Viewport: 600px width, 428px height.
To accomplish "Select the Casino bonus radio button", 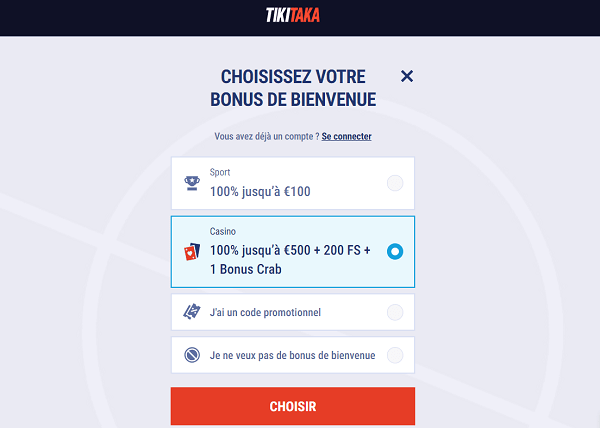I will (395, 251).
